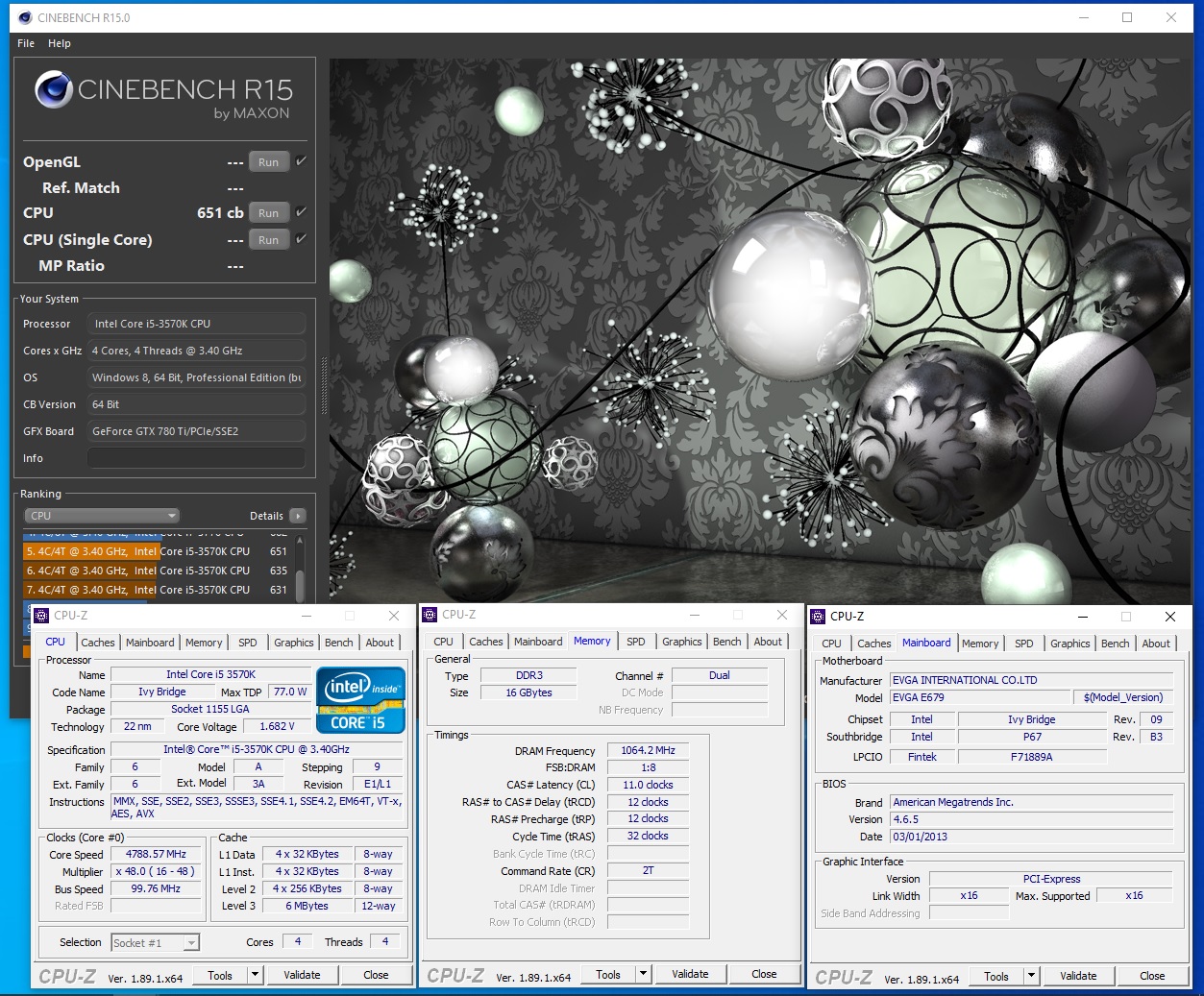The image size is (1204, 996).
Task: Click the middle CPU-Z window title icon
Action: [x=430, y=615]
